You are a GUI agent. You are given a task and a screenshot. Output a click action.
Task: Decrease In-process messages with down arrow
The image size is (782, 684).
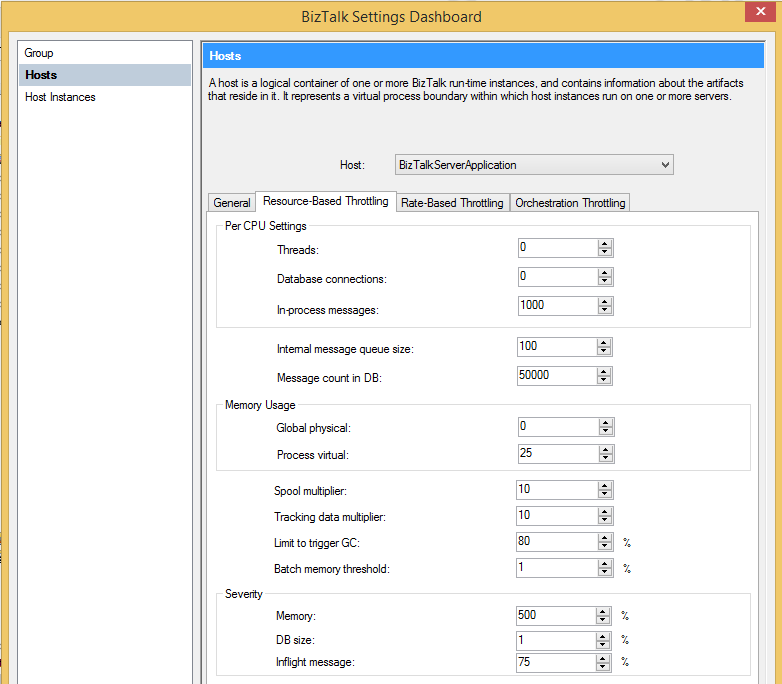pos(605,310)
